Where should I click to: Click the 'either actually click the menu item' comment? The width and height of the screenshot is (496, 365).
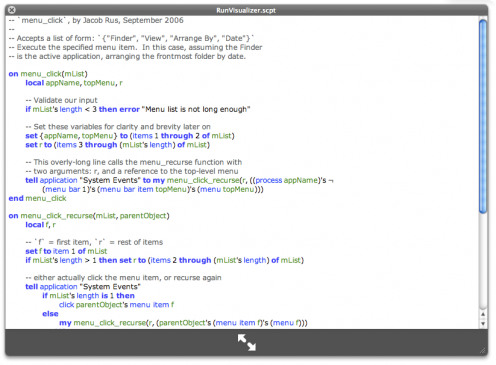(123, 278)
